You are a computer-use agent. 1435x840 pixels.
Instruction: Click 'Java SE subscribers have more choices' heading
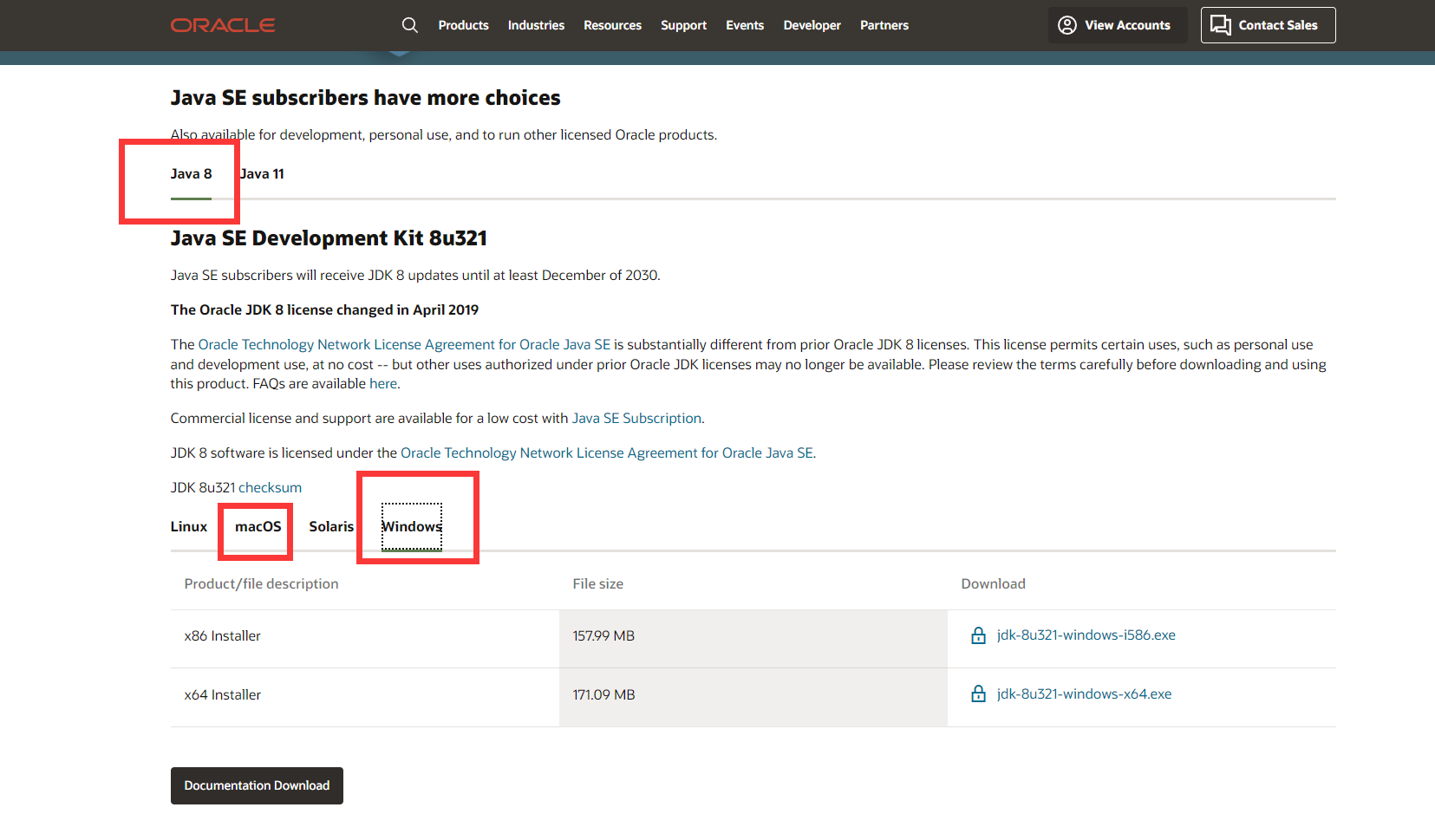click(x=365, y=98)
